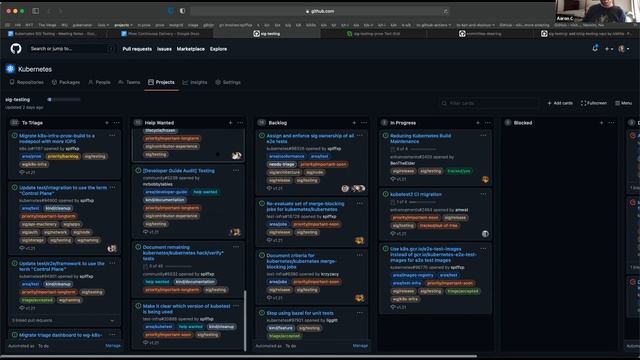This screenshot has width=640, height=360.
Task: Open Reducing Kubernetes Build Maintenance issue
Action: tap(421, 138)
